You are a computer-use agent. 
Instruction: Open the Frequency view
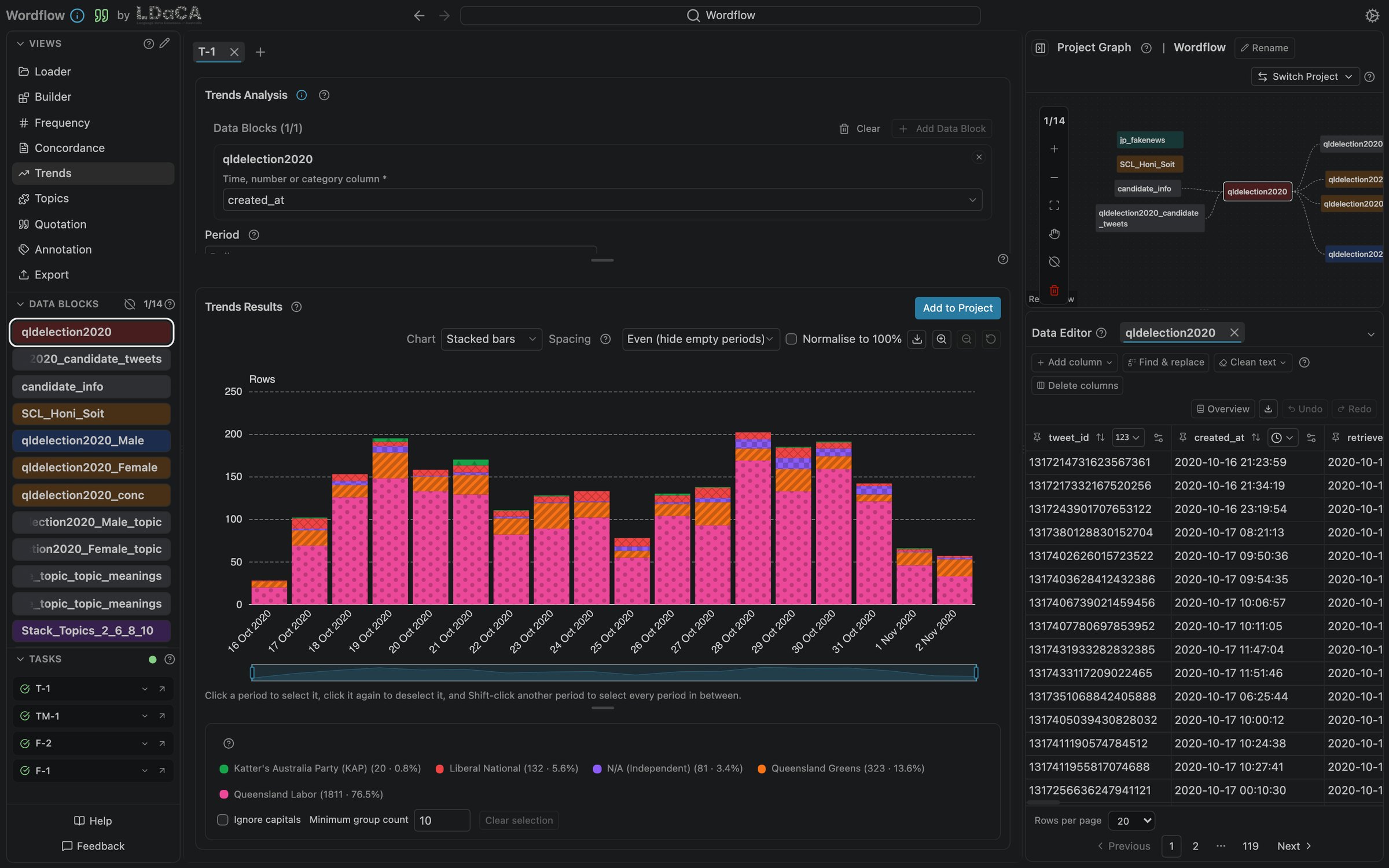[93, 123]
